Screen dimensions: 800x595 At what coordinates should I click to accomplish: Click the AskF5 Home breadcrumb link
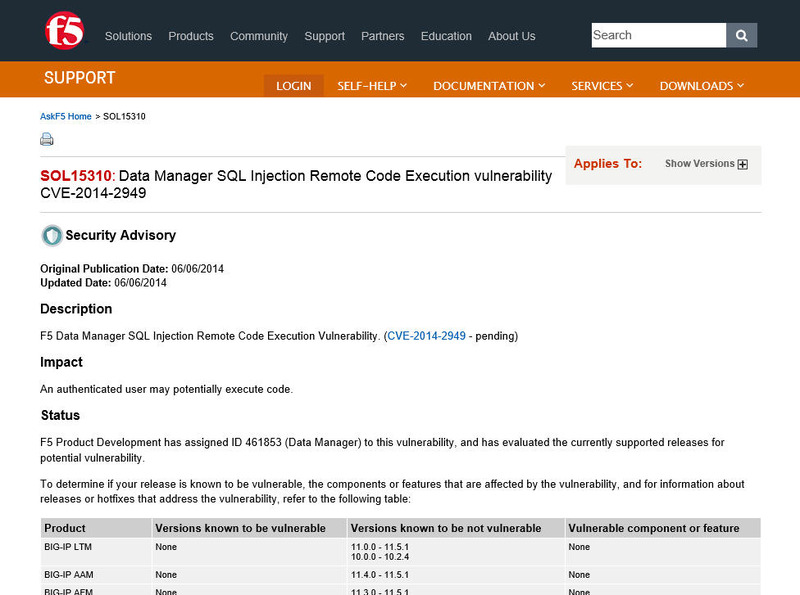(66, 117)
